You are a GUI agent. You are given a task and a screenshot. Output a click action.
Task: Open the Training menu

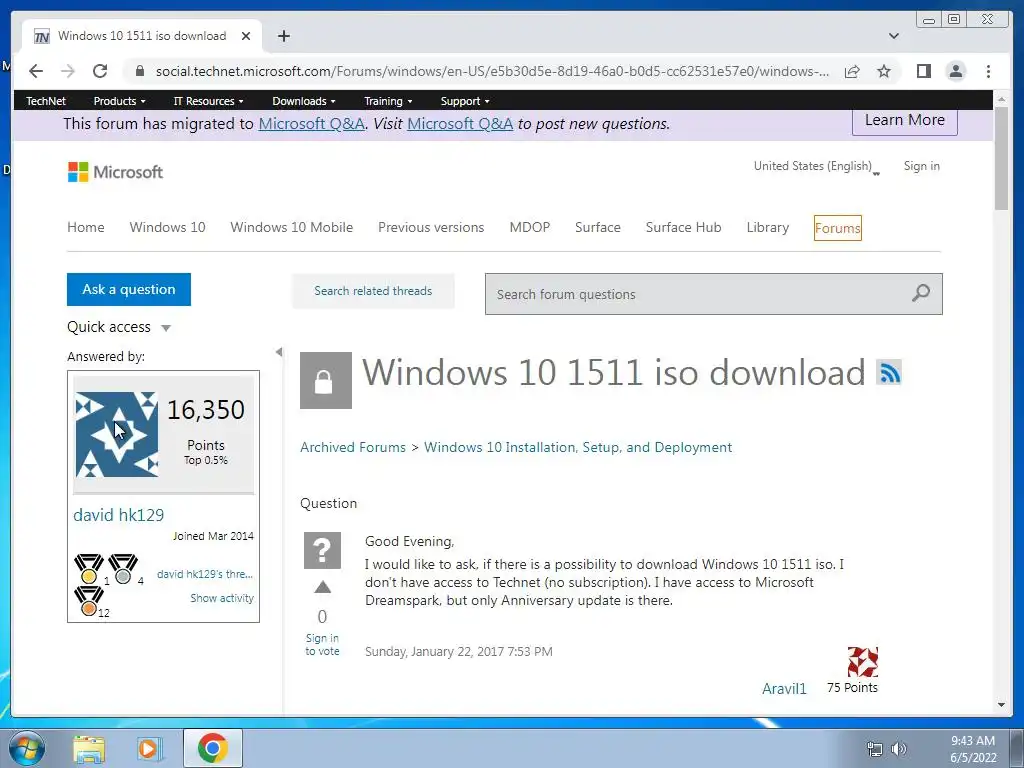coord(388,101)
